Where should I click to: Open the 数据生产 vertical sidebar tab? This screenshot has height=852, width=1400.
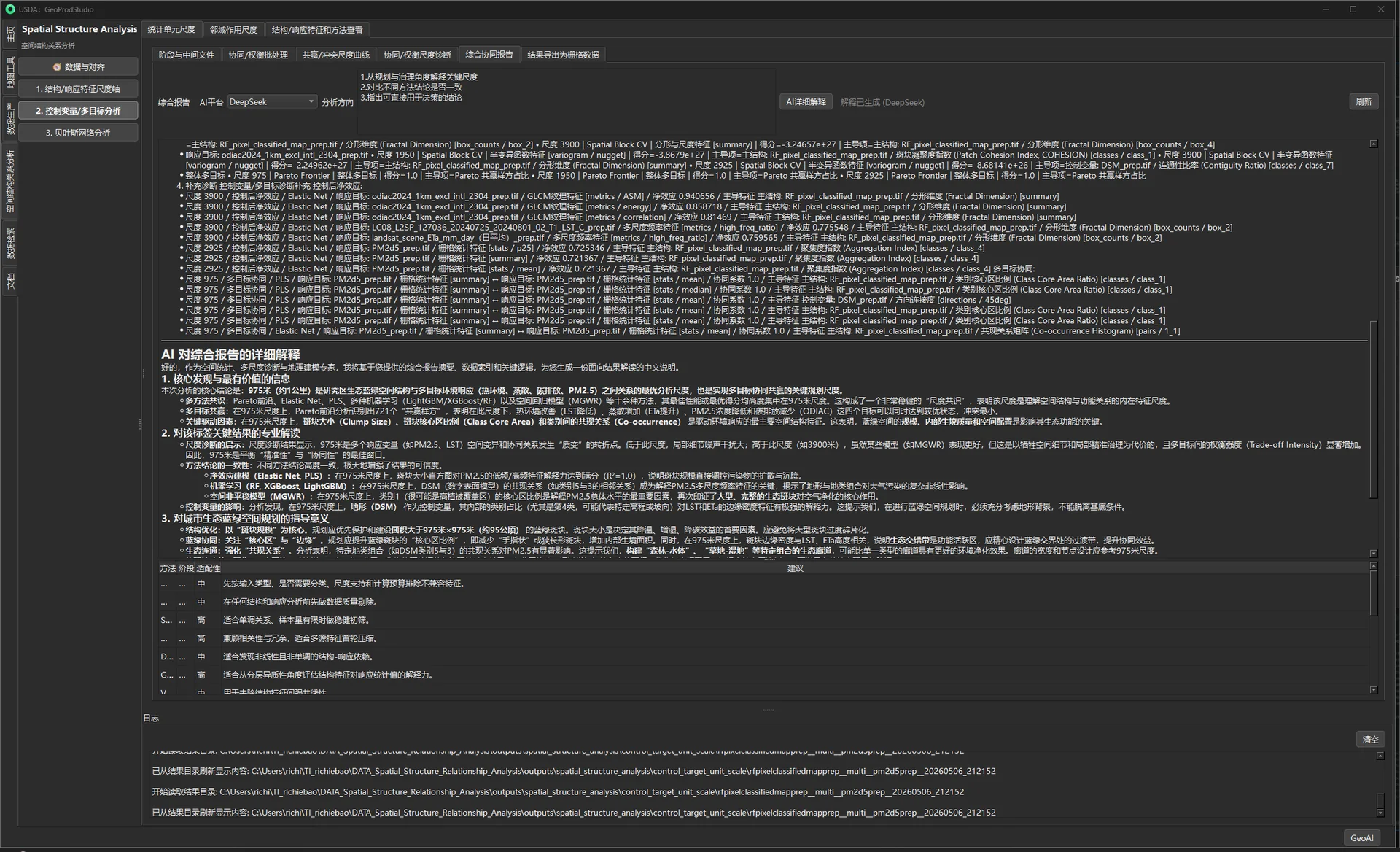tap(10, 119)
